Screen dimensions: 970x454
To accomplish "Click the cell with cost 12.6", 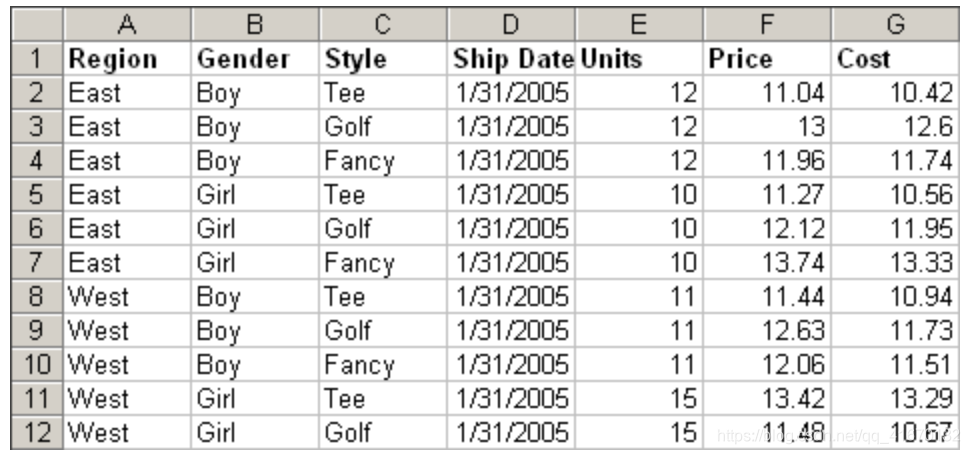I will (x=895, y=127).
